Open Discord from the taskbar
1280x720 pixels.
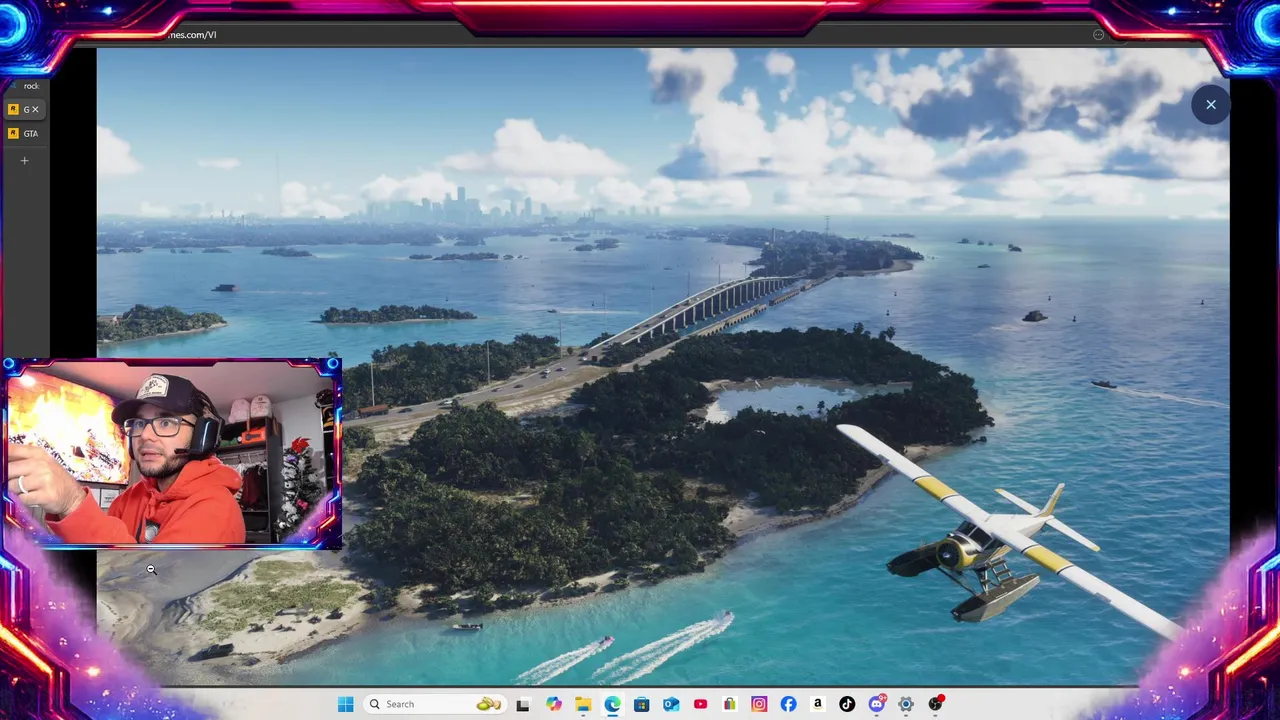(x=877, y=704)
